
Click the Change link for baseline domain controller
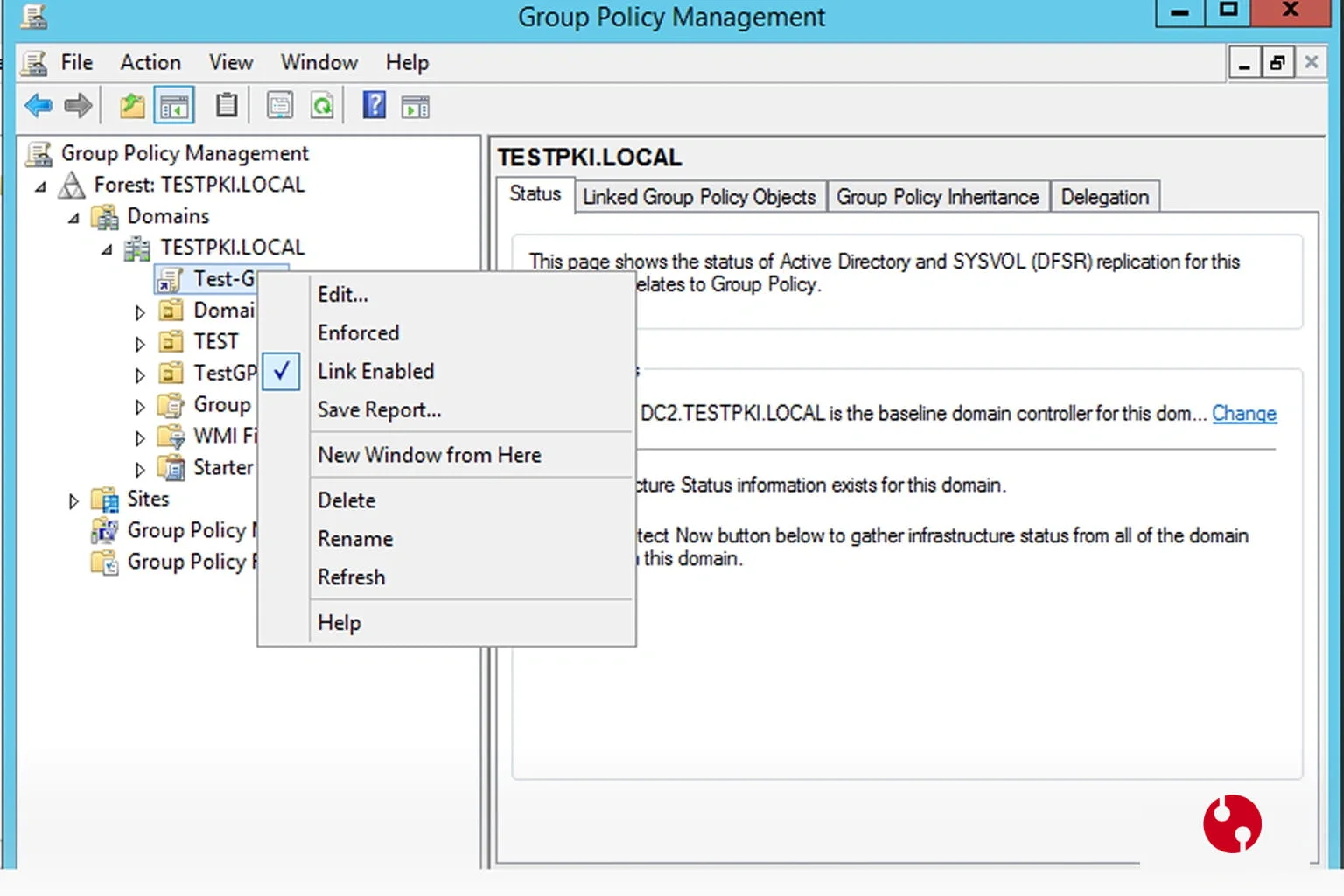click(x=1244, y=414)
